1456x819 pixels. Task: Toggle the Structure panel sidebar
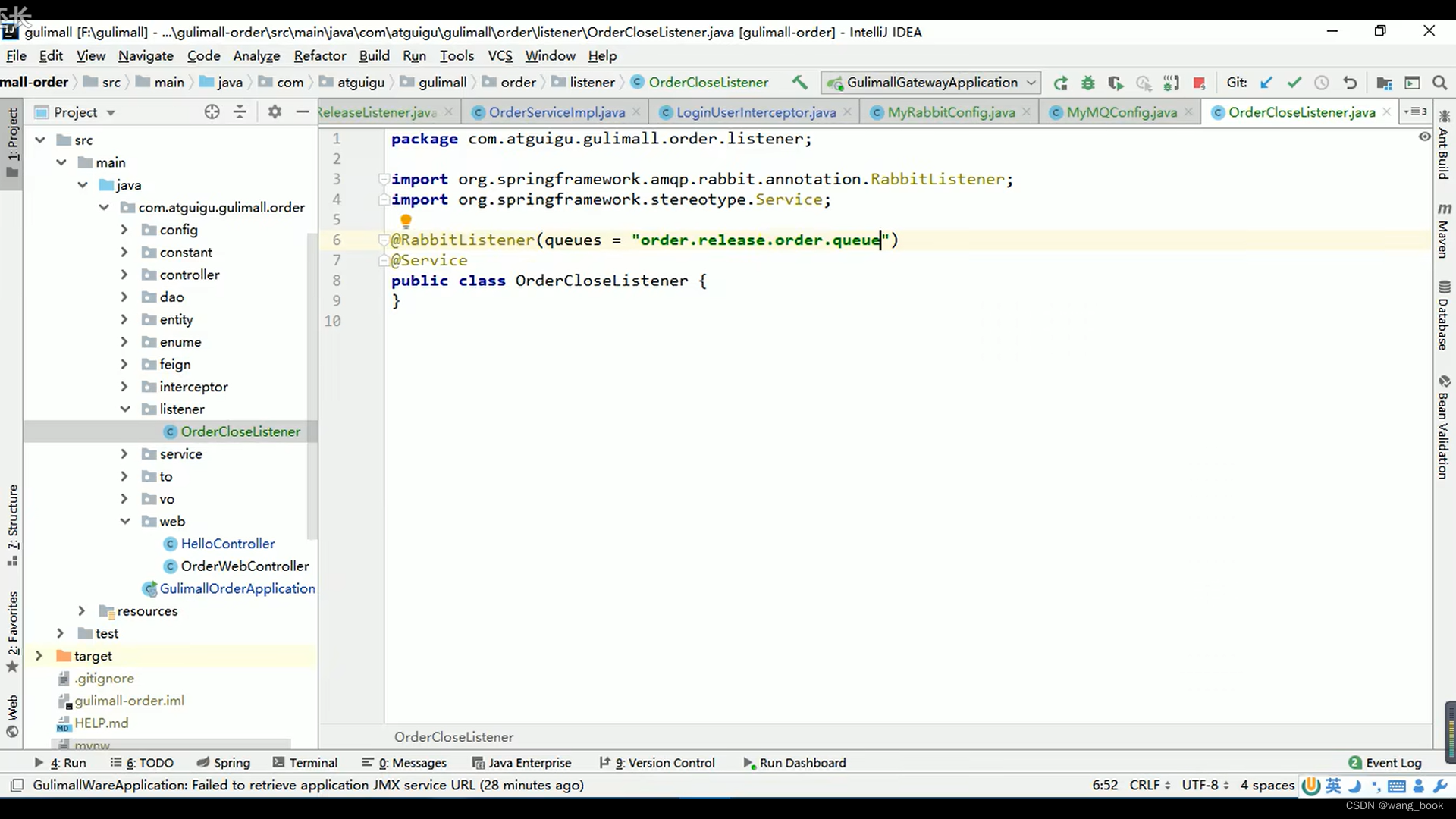coord(14,520)
